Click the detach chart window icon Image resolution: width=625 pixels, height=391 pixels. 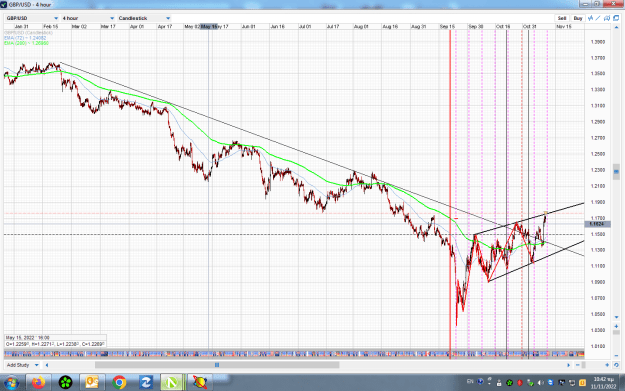[616, 18]
